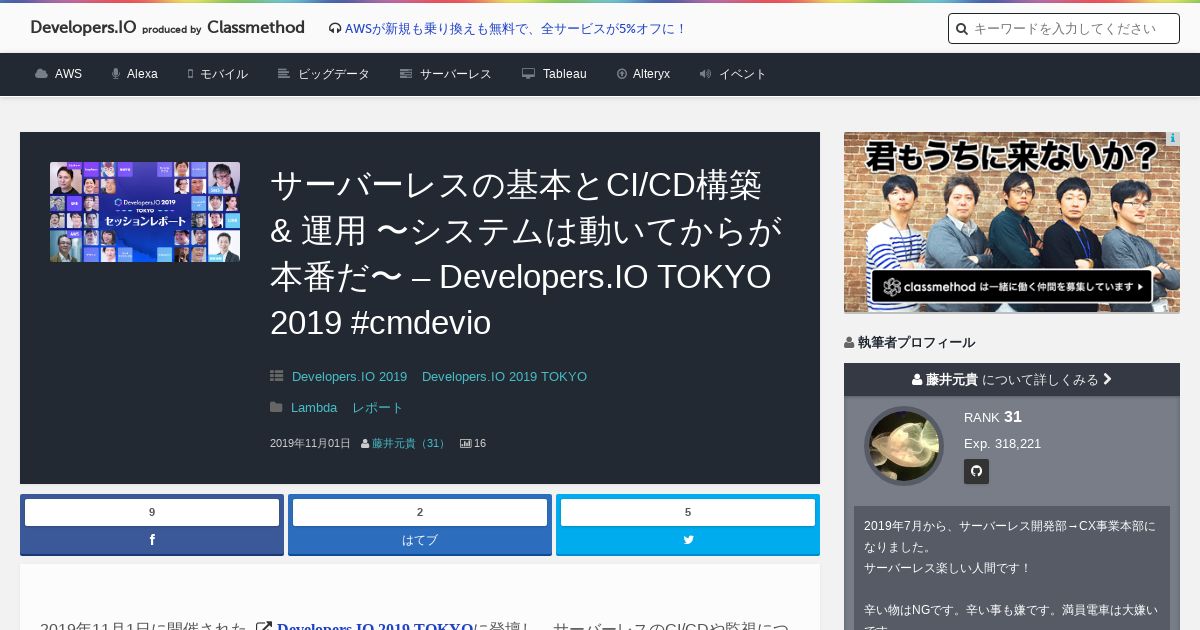Open the イベント menu item
This screenshot has height=630, width=1200.
click(x=733, y=74)
